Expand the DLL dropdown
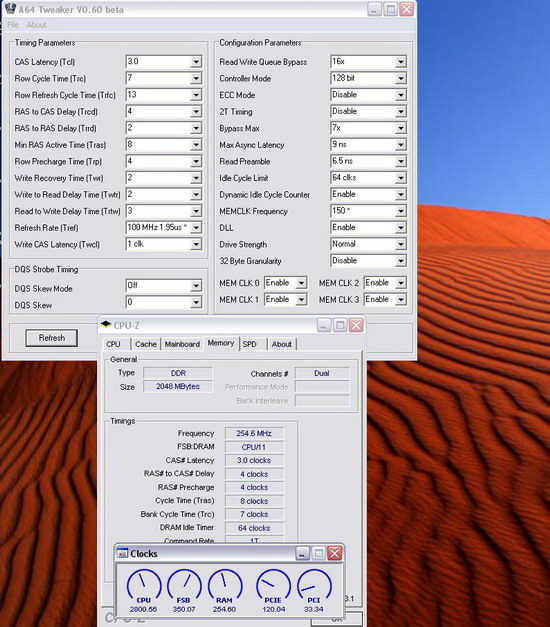The image size is (550, 627). click(x=400, y=228)
